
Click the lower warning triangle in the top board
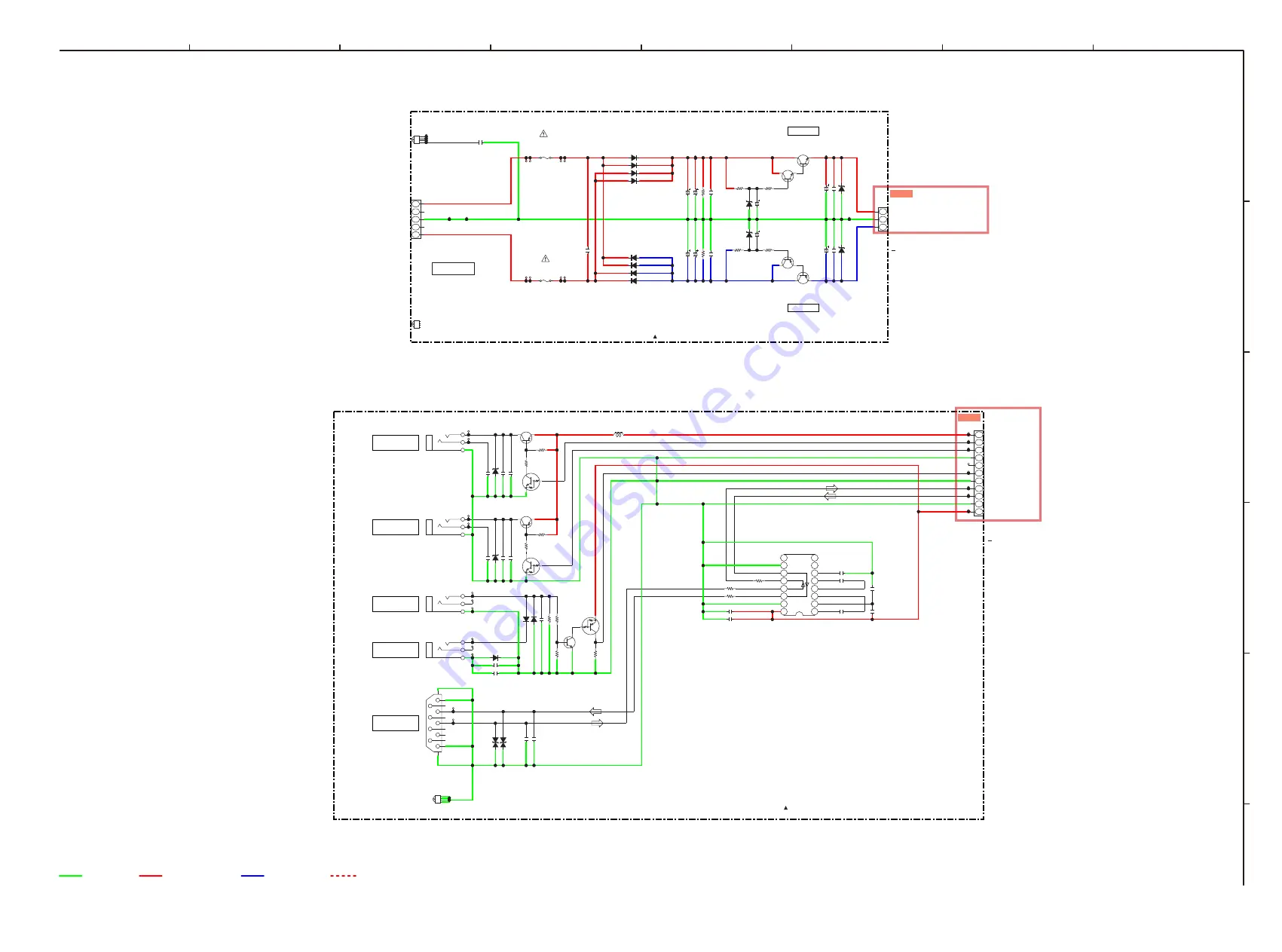pyautogui.click(x=546, y=259)
